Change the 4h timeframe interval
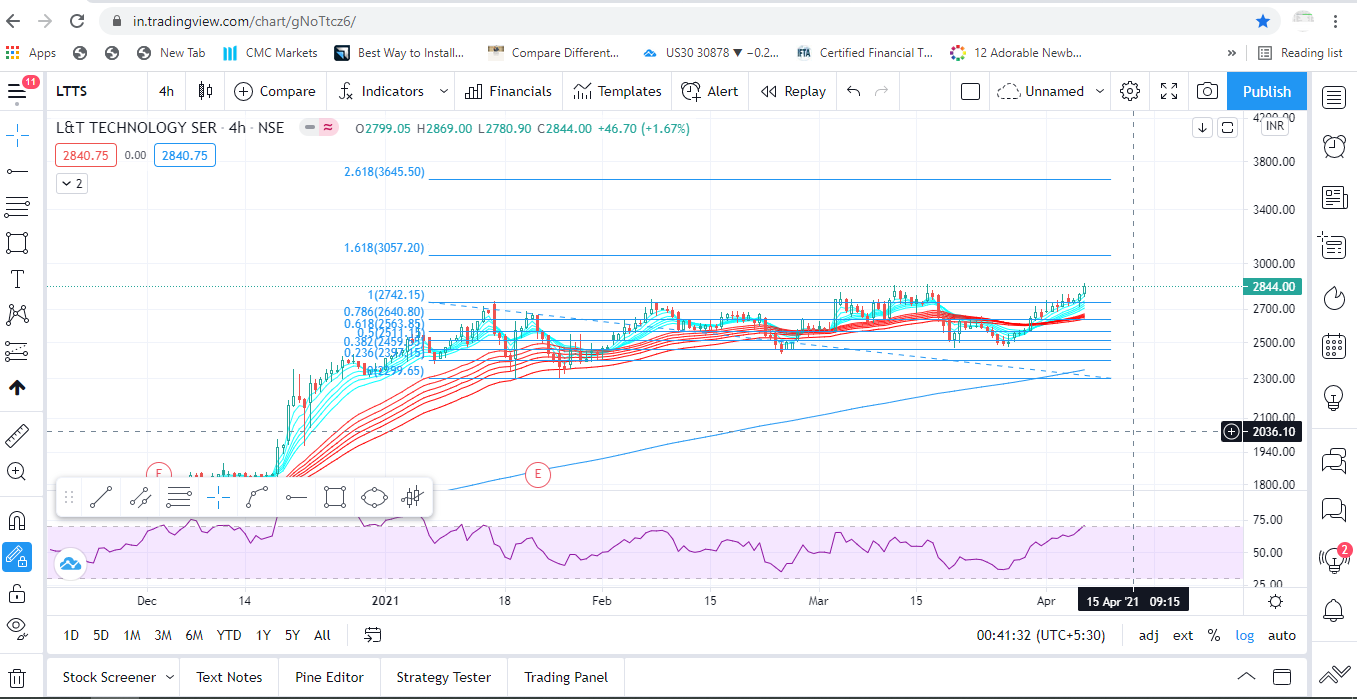The image size is (1357, 699). tap(166, 91)
